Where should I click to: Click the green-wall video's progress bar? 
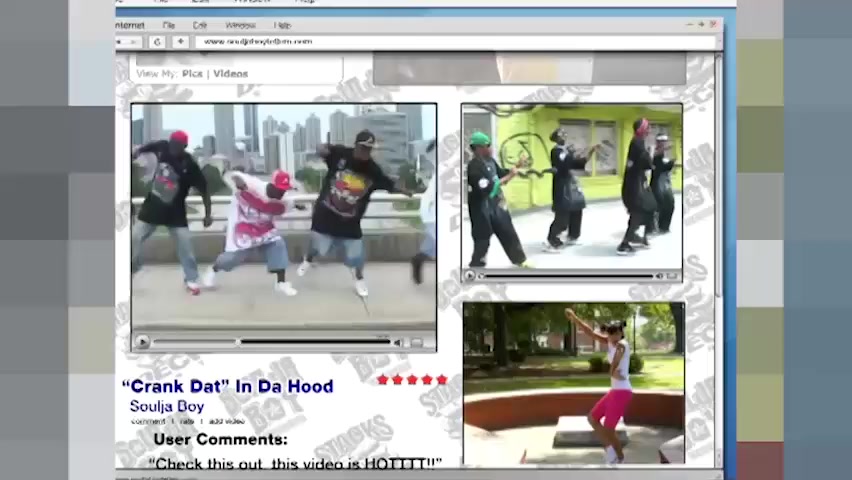click(567, 276)
